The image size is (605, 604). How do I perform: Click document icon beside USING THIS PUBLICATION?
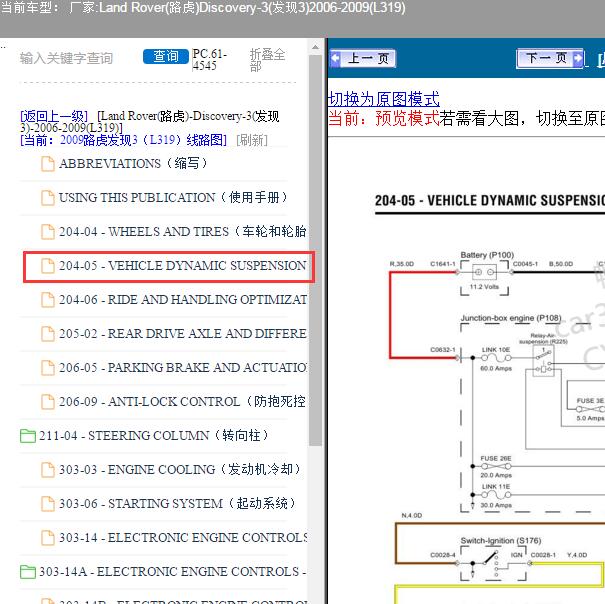[x=48, y=198]
